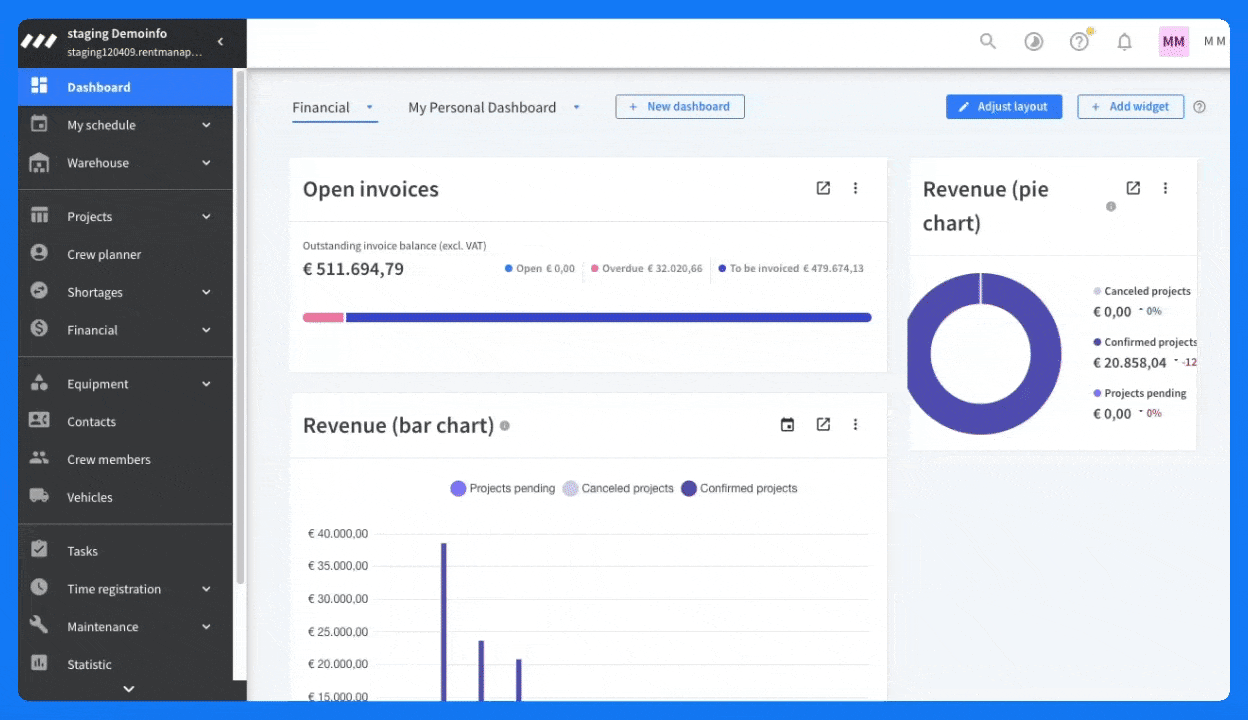Viewport: 1248px width, 720px height.
Task: Collapse the sidebar with the left chevron
Action: pos(220,42)
